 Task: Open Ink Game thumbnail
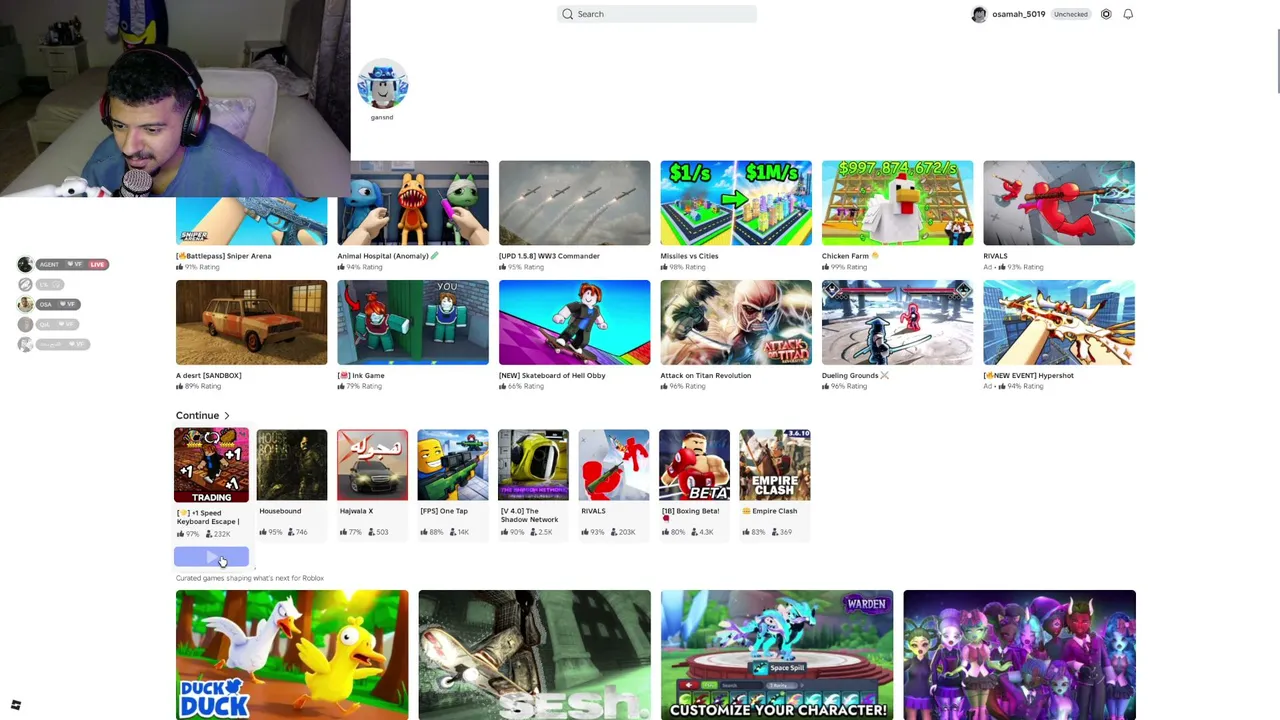pos(413,322)
